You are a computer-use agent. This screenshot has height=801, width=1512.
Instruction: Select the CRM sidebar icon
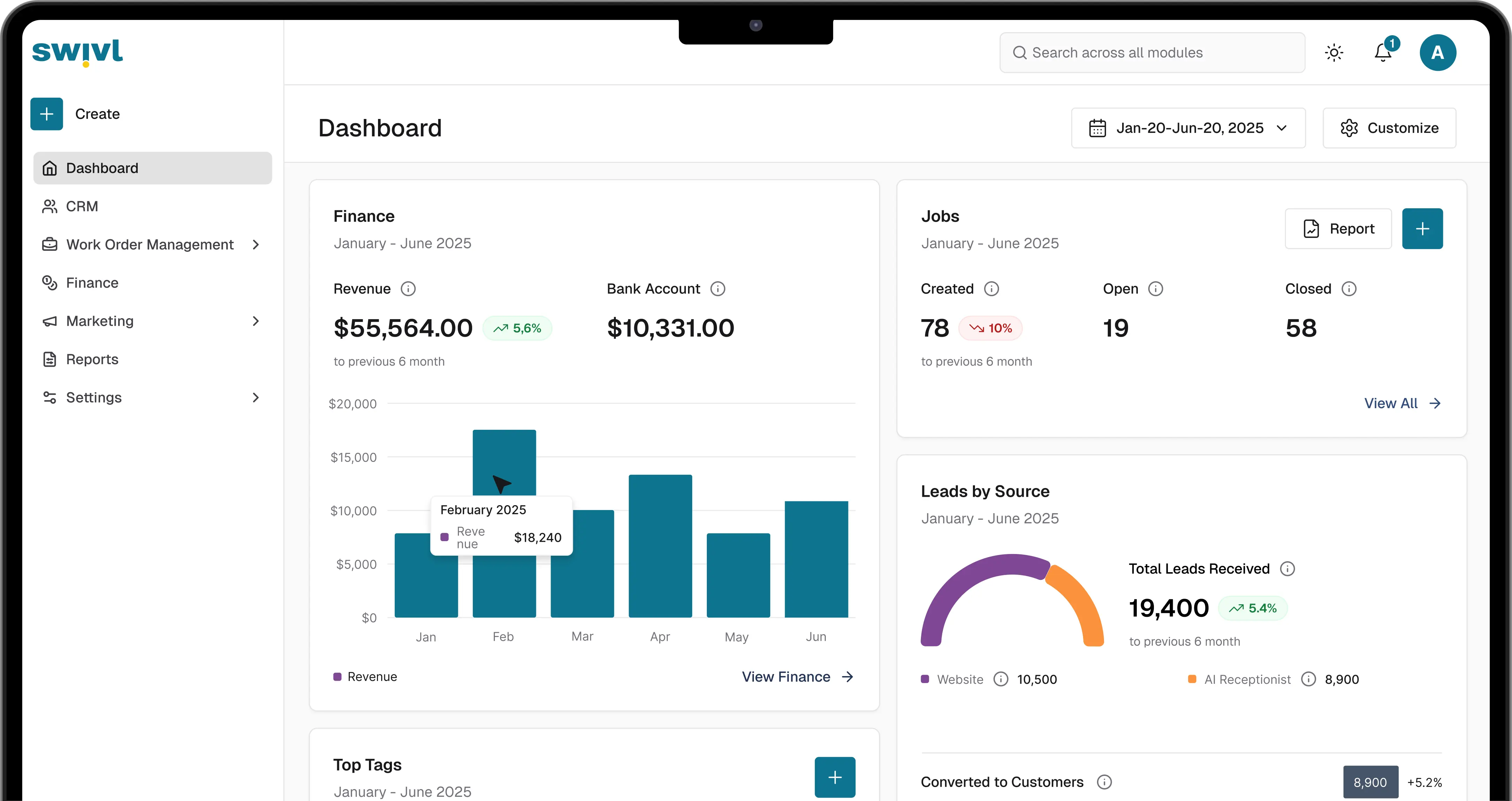pos(50,206)
